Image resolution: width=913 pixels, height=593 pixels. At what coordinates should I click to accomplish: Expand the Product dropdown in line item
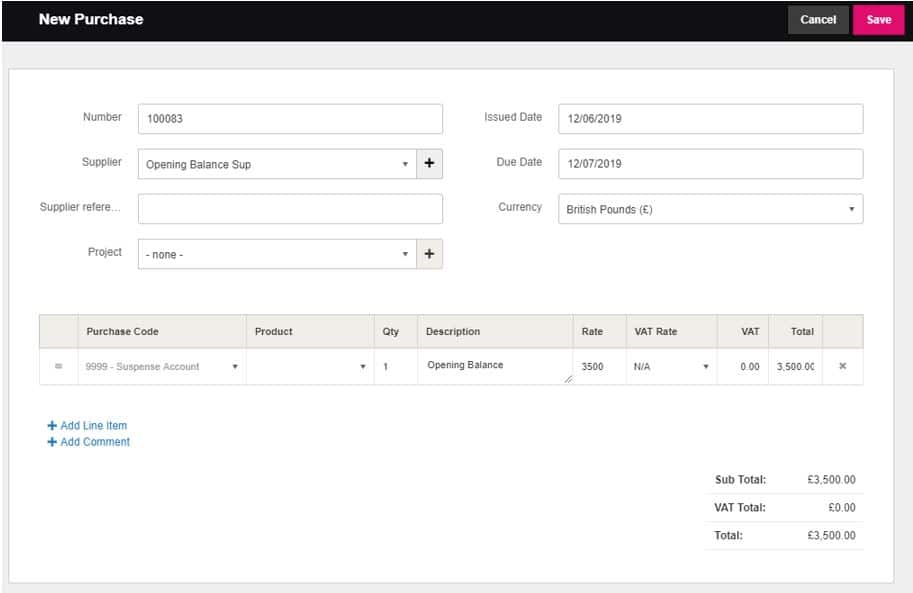(311, 367)
